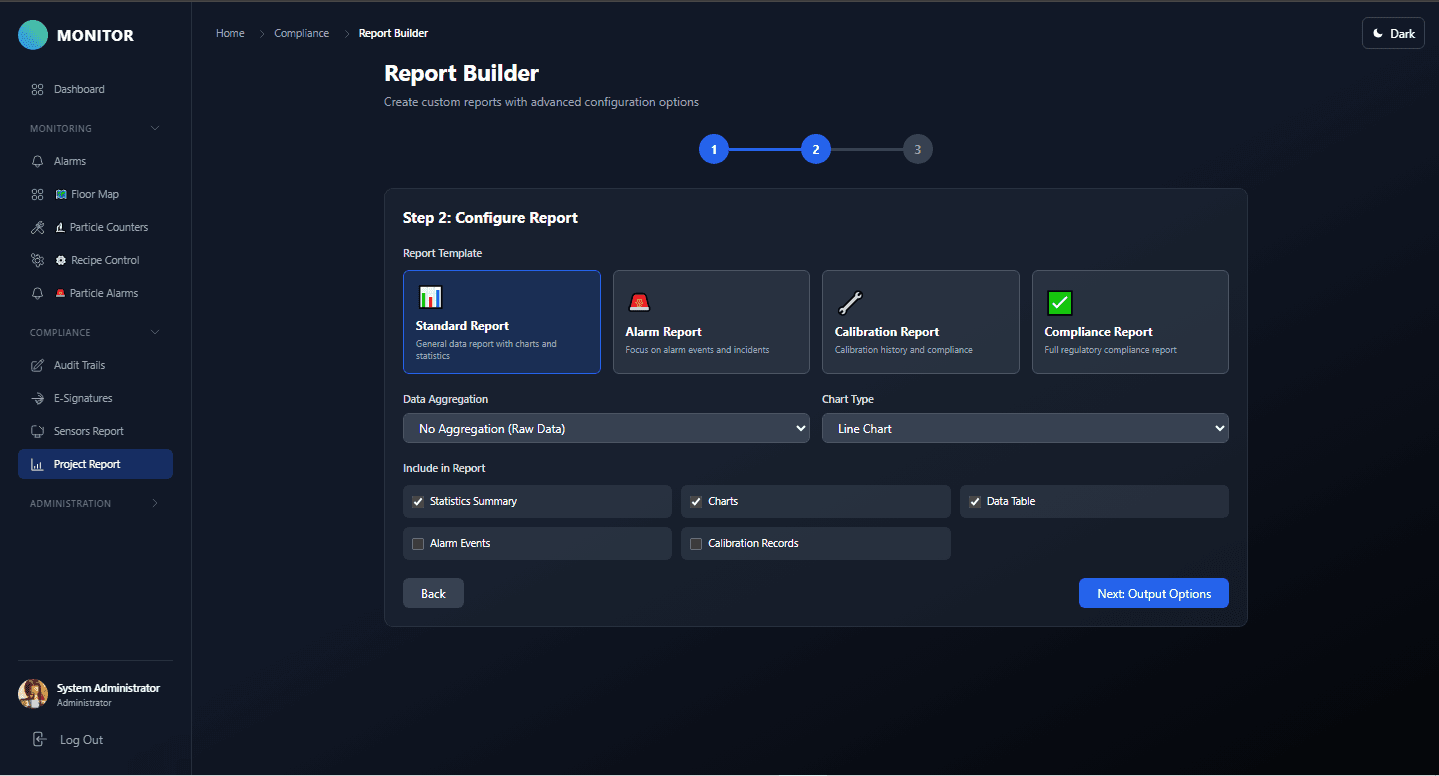Click the Calibration Report wrench icon
Screen dimensions: 1439x776
point(849,302)
